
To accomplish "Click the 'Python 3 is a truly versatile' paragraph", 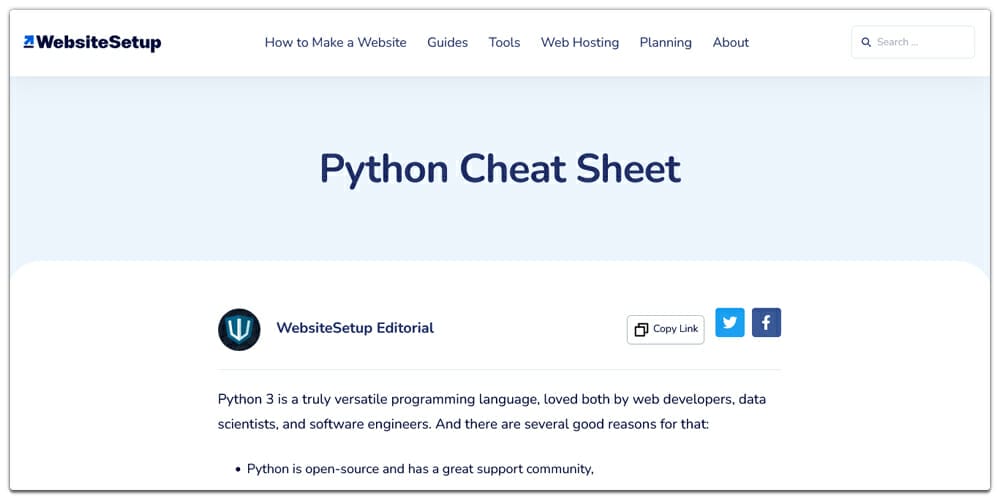I will (x=492, y=411).
